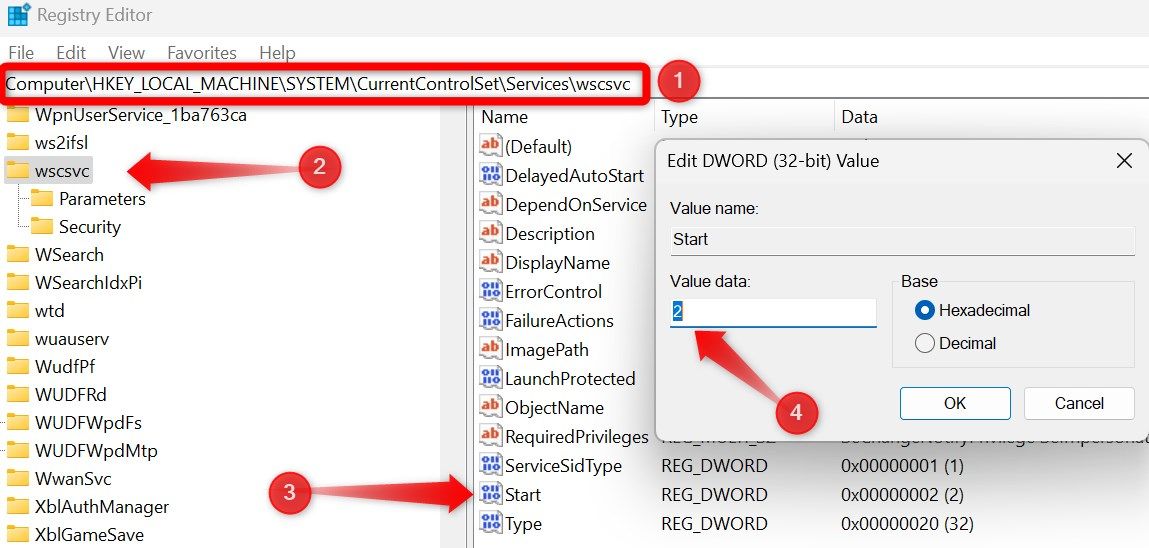Select the WUDFRd folder icon
The width and height of the screenshot is (1149, 548).
click(x=17, y=394)
